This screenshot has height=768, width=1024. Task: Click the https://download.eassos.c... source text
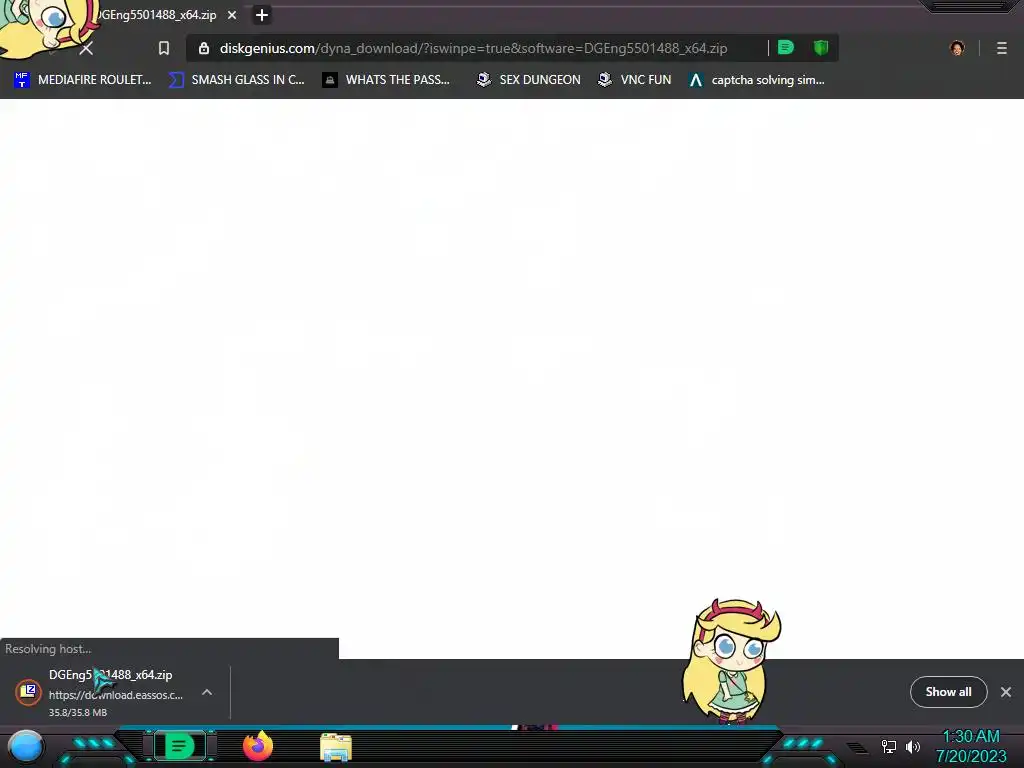pos(116,695)
